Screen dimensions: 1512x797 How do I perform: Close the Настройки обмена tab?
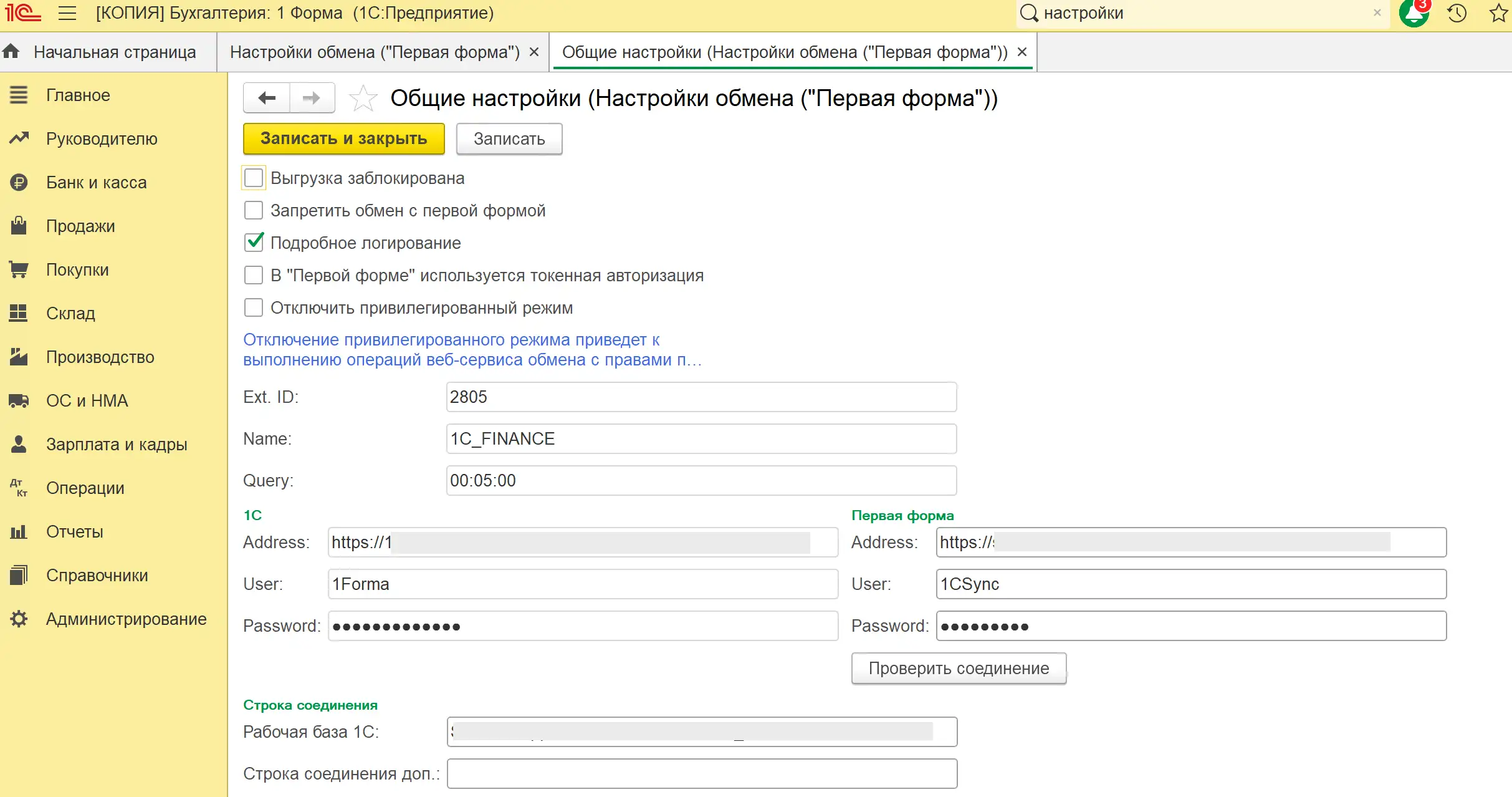tap(534, 52)
